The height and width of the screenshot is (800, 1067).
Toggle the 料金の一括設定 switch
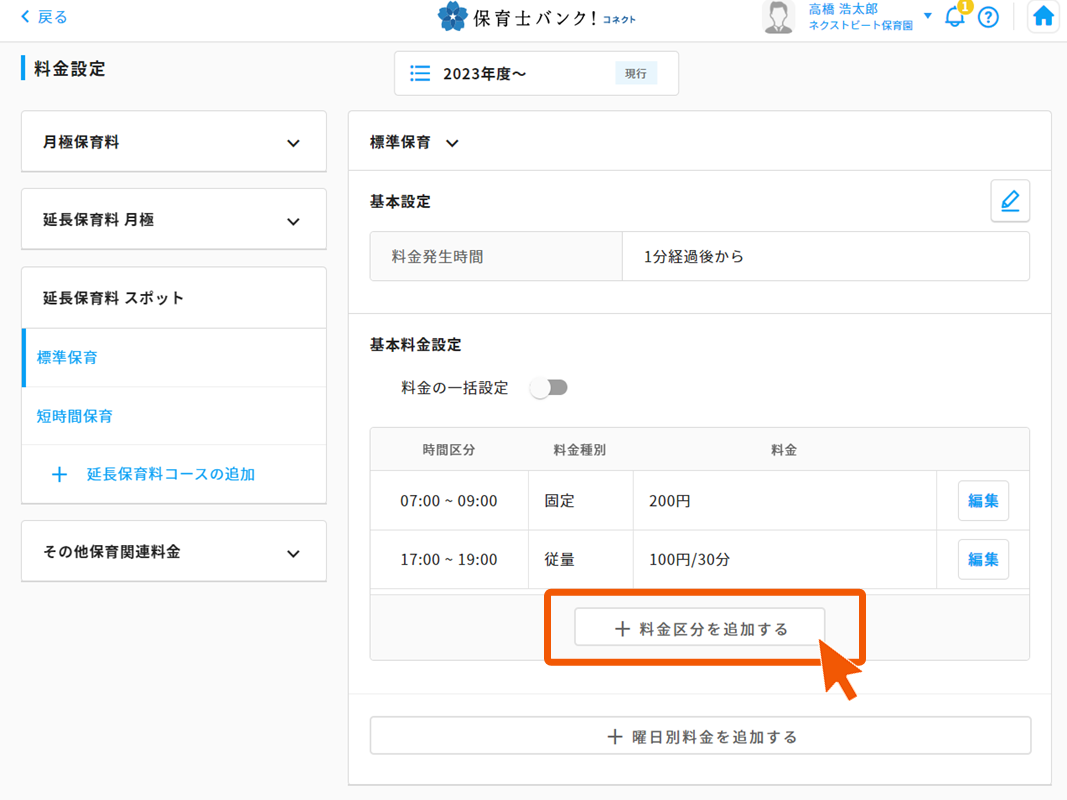click(x=549, y=388)
